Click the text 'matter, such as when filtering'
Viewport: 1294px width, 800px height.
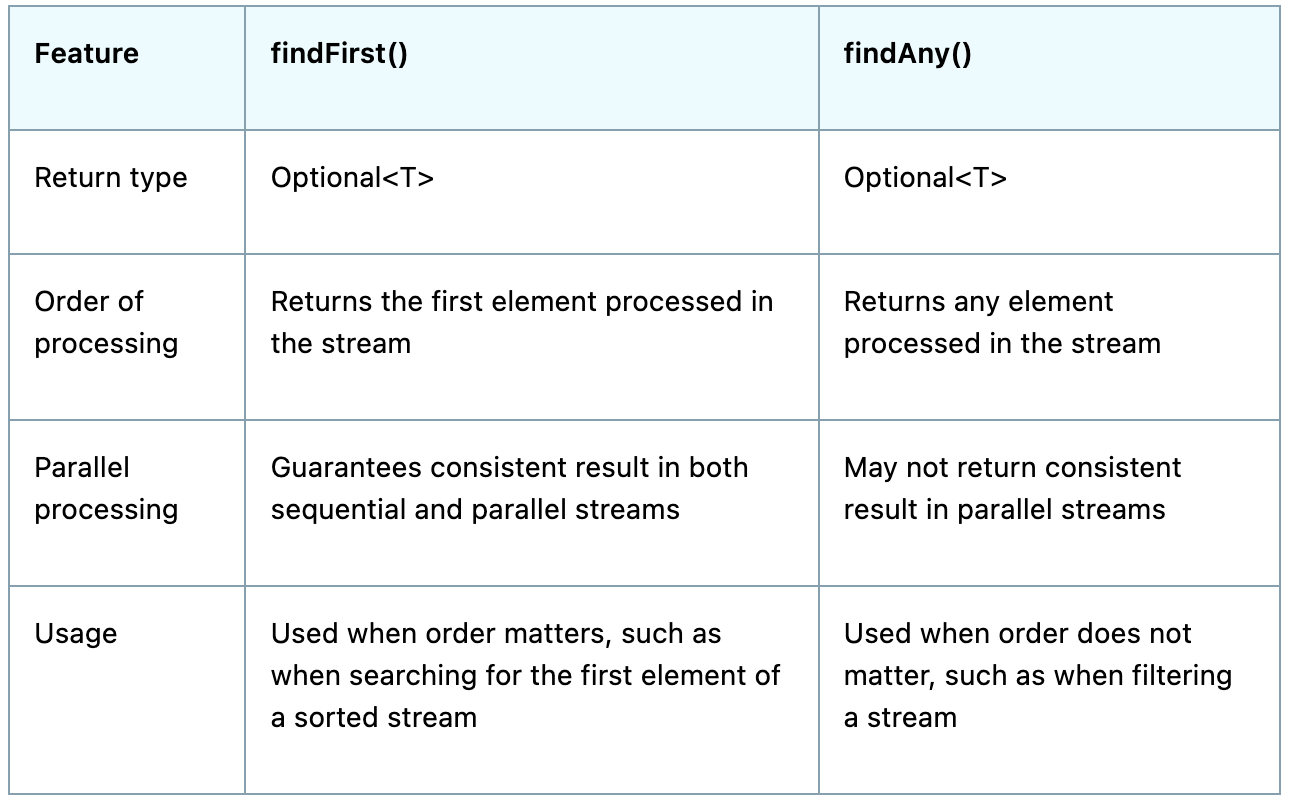(x=1037, y=675)
